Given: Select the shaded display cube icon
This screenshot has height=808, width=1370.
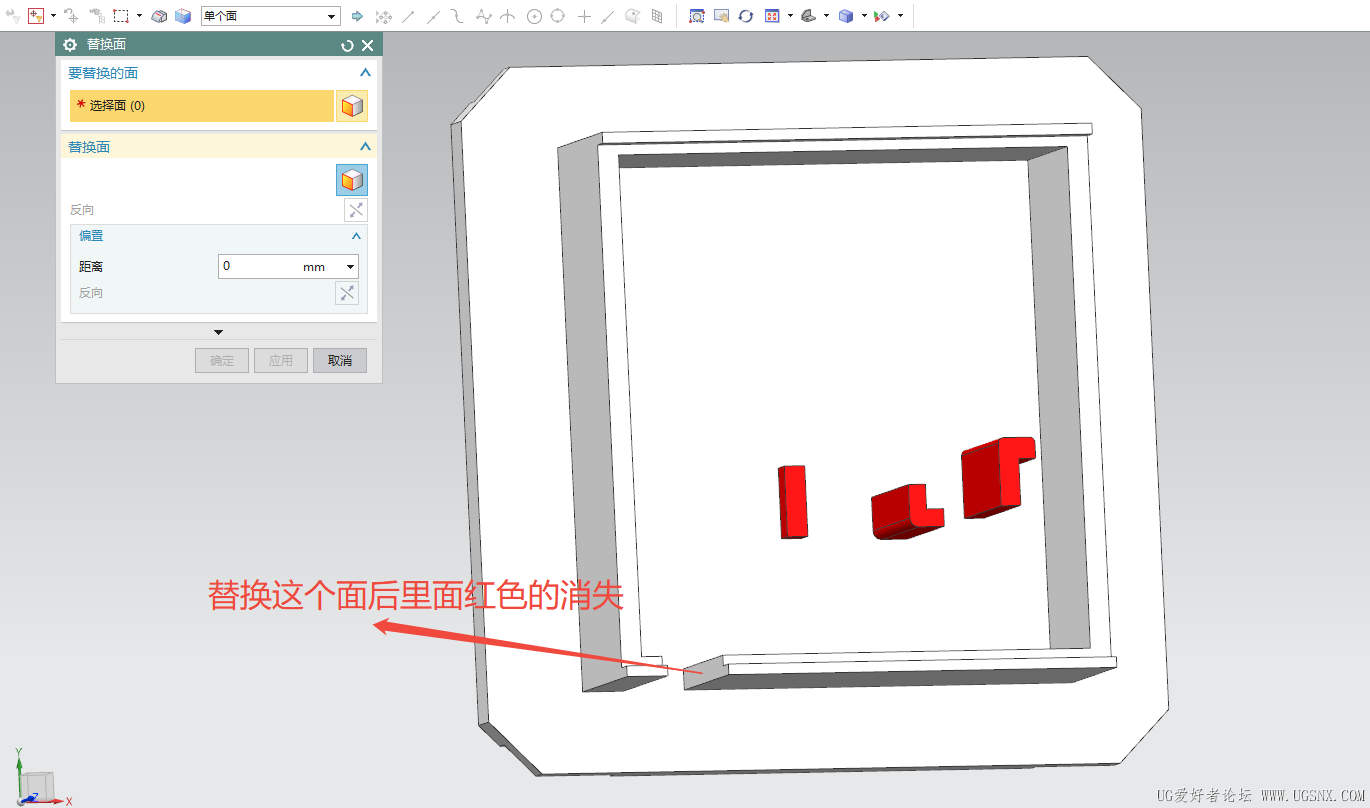Looking at the screenshot, I should point(845,15).
